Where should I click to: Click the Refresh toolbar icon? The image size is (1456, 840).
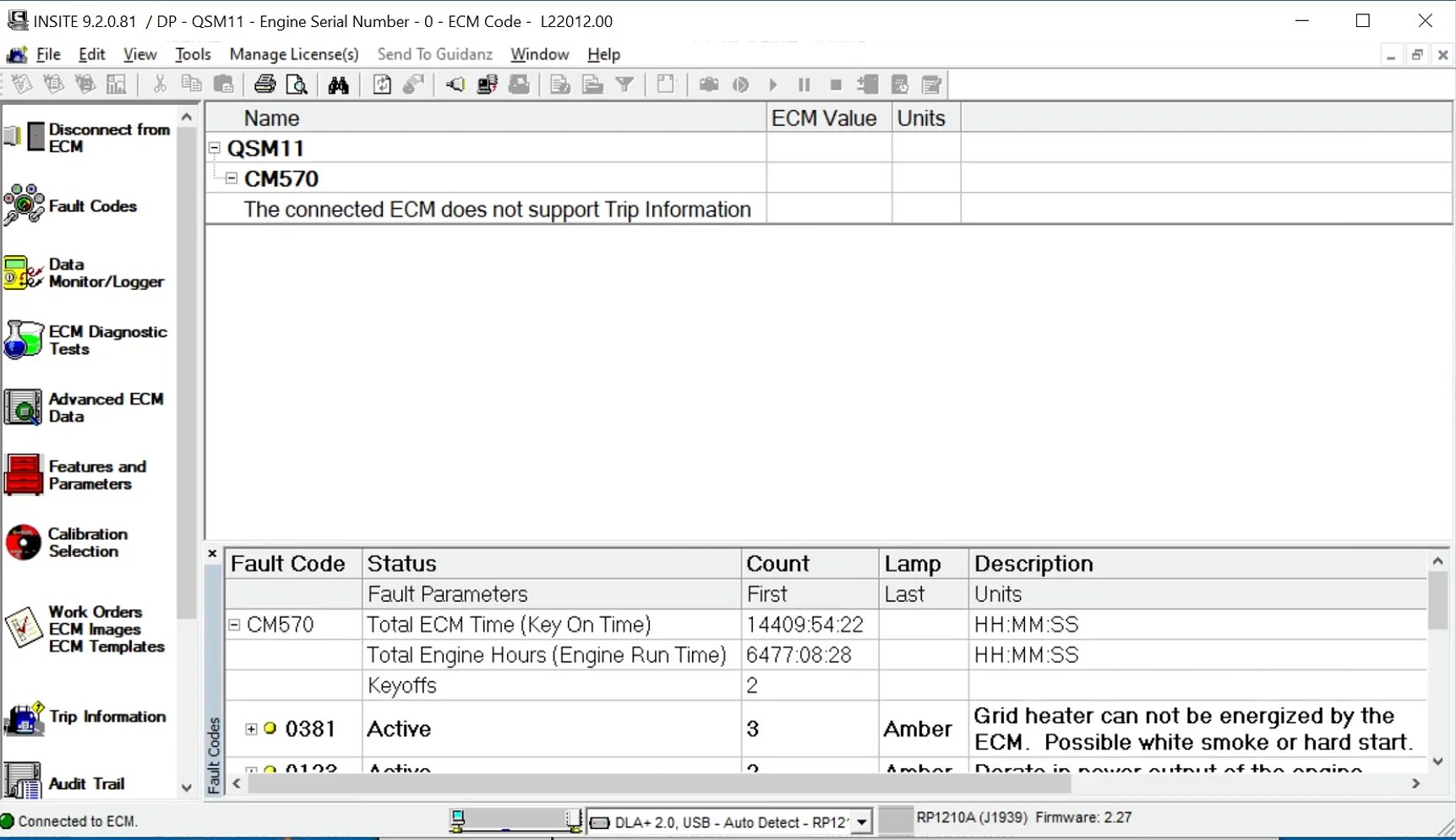coord(382,85)
